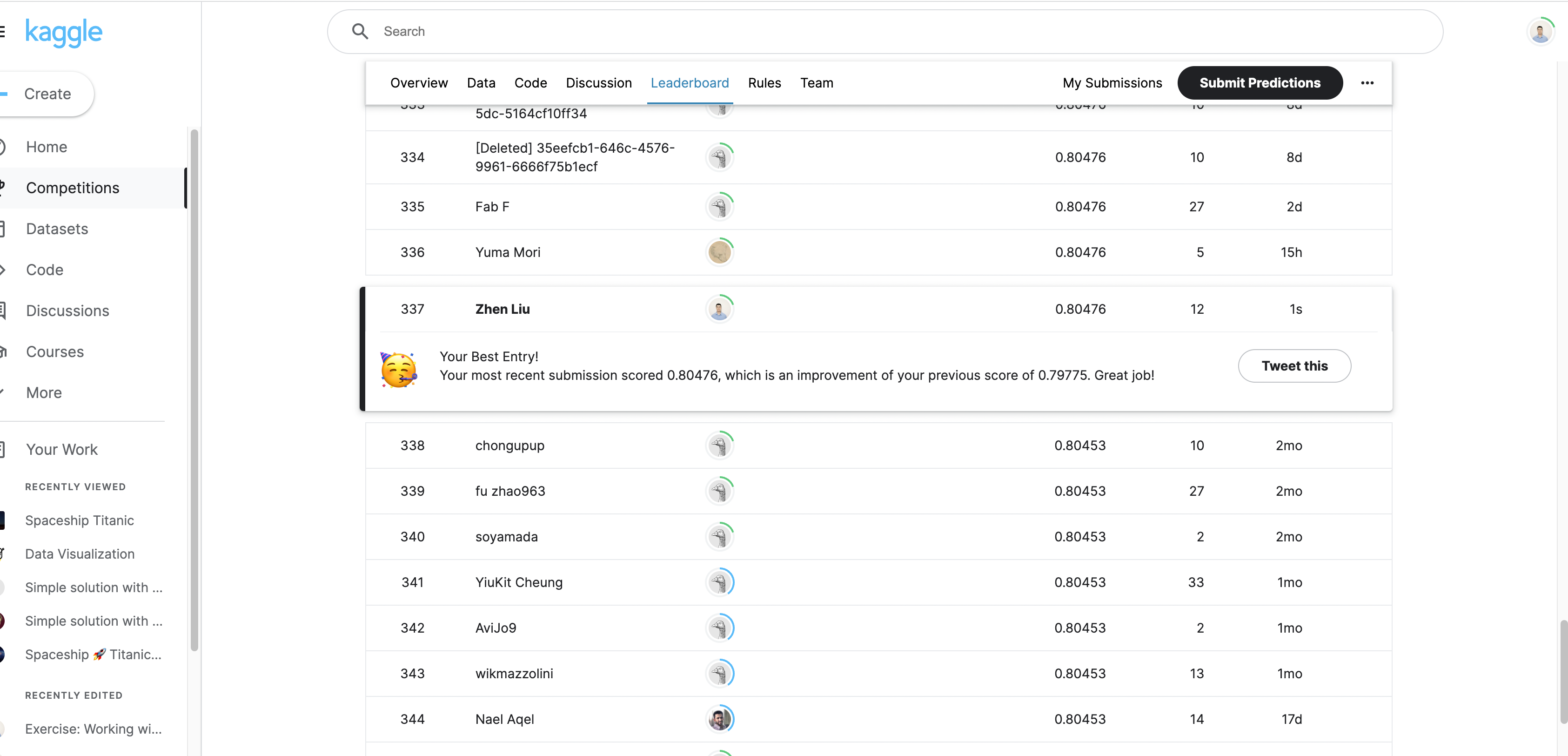Screen dimensions: 1568x756
Task: Click YiuKit Cheung's avatar icon
Action: [x=719, y=582]
